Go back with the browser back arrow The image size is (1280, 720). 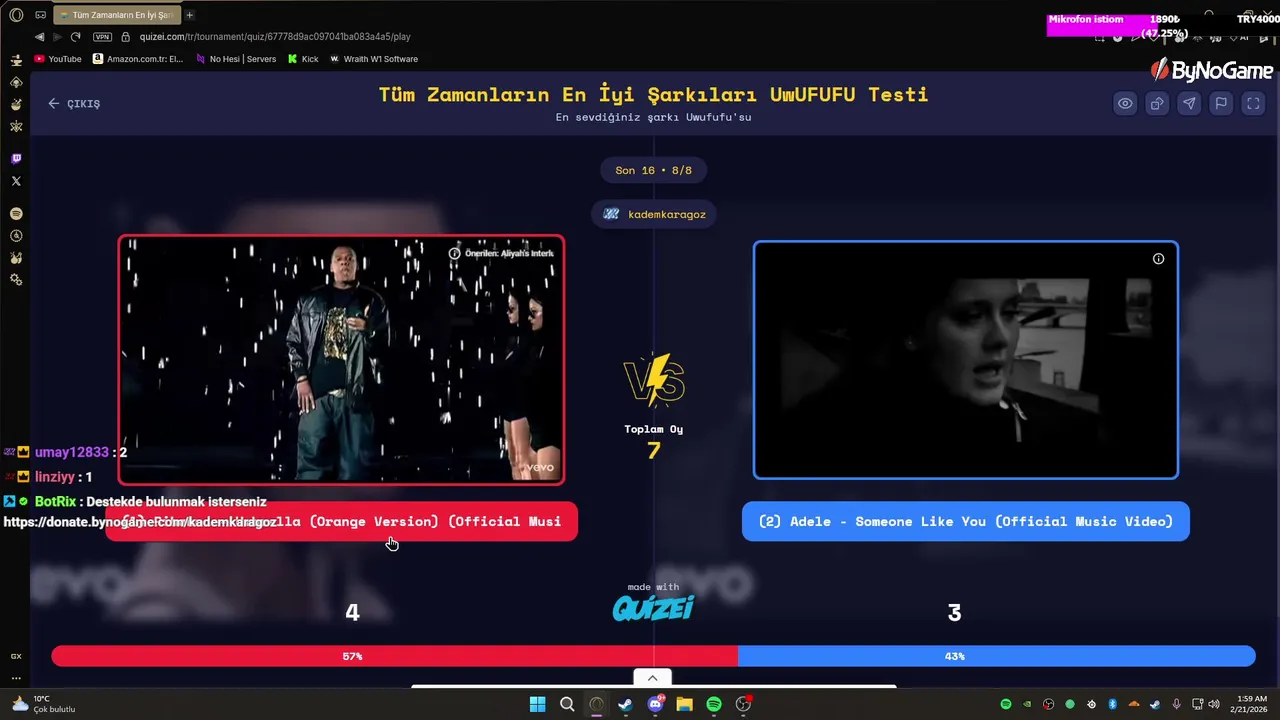click(39, 37)
